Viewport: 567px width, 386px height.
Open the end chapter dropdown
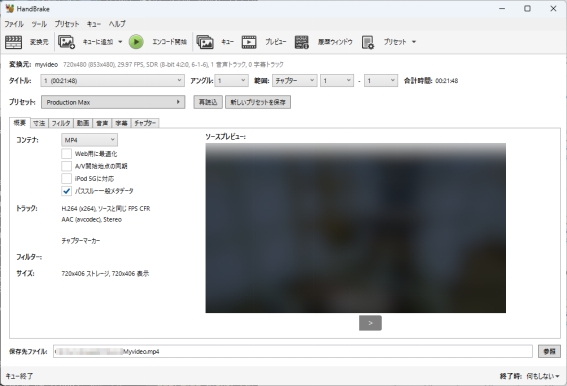(x=381, y=81)
